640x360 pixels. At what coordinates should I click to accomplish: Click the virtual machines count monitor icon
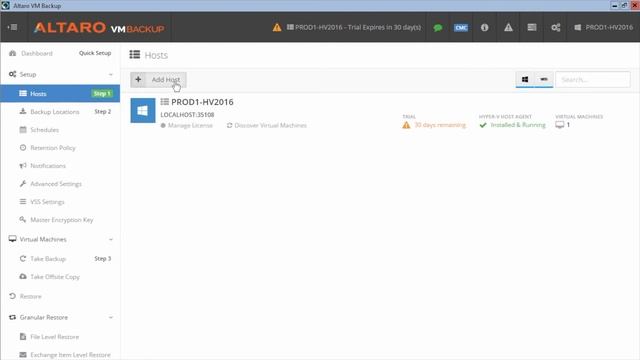[560, 125]
